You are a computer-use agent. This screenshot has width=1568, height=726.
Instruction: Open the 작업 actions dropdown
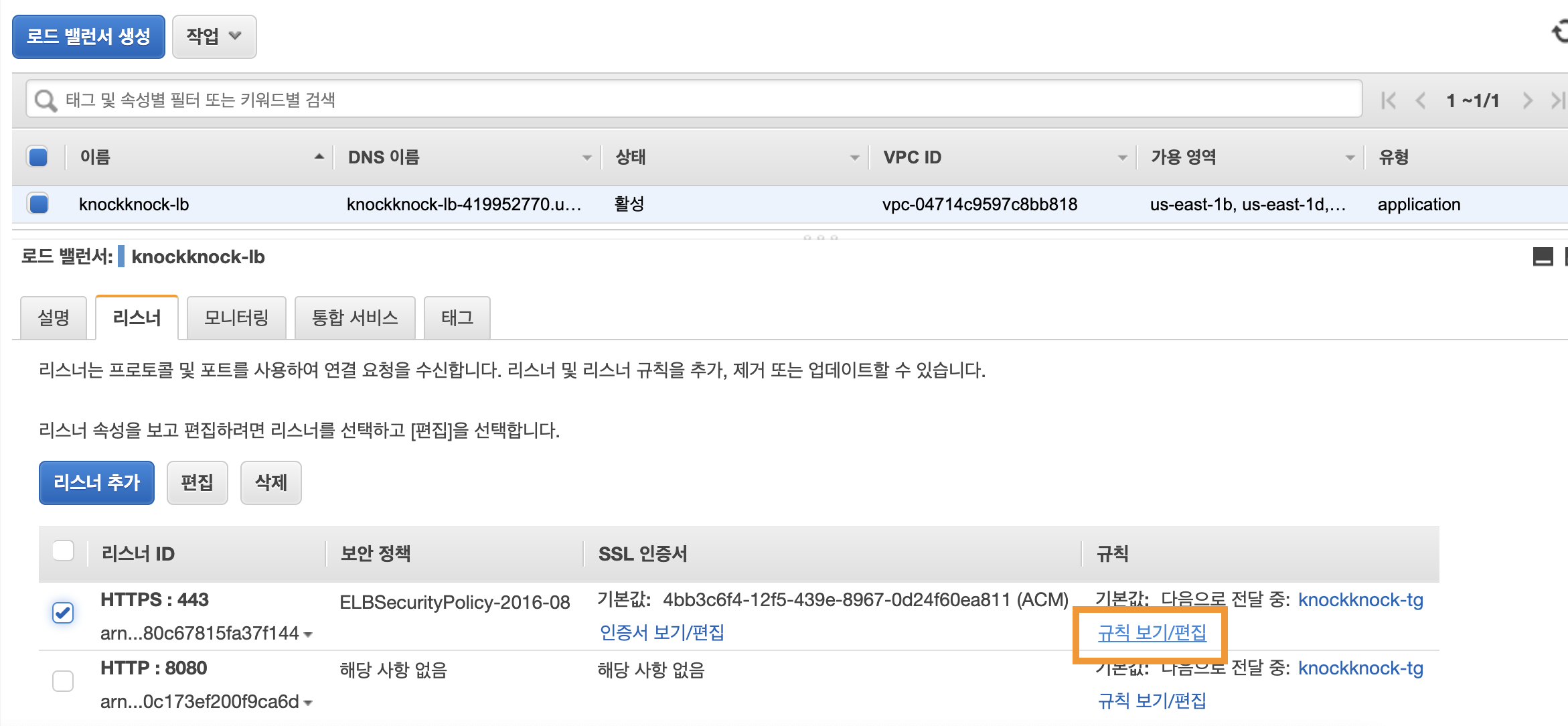pos(214,36)
